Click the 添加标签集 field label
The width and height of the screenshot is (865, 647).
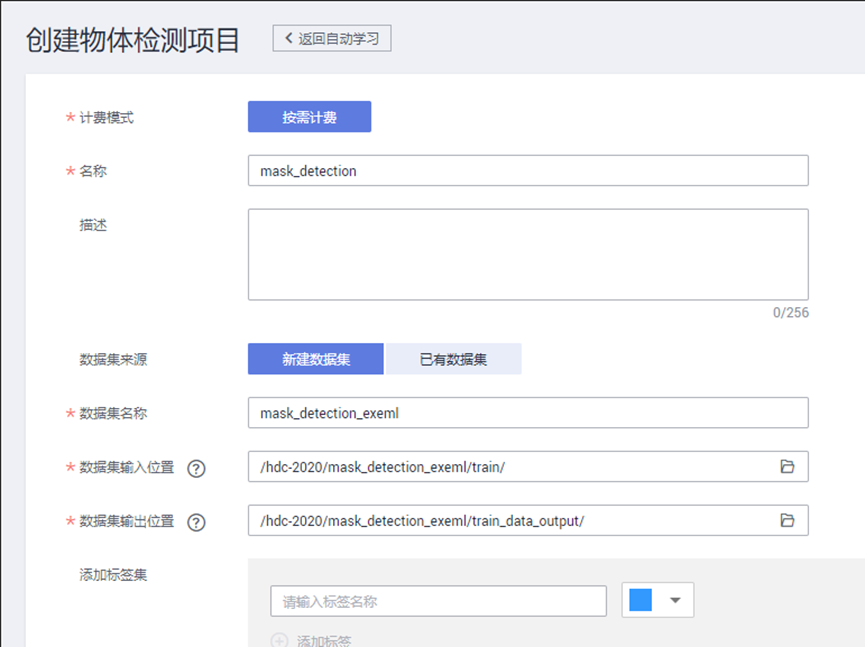[x=114, y=575]
